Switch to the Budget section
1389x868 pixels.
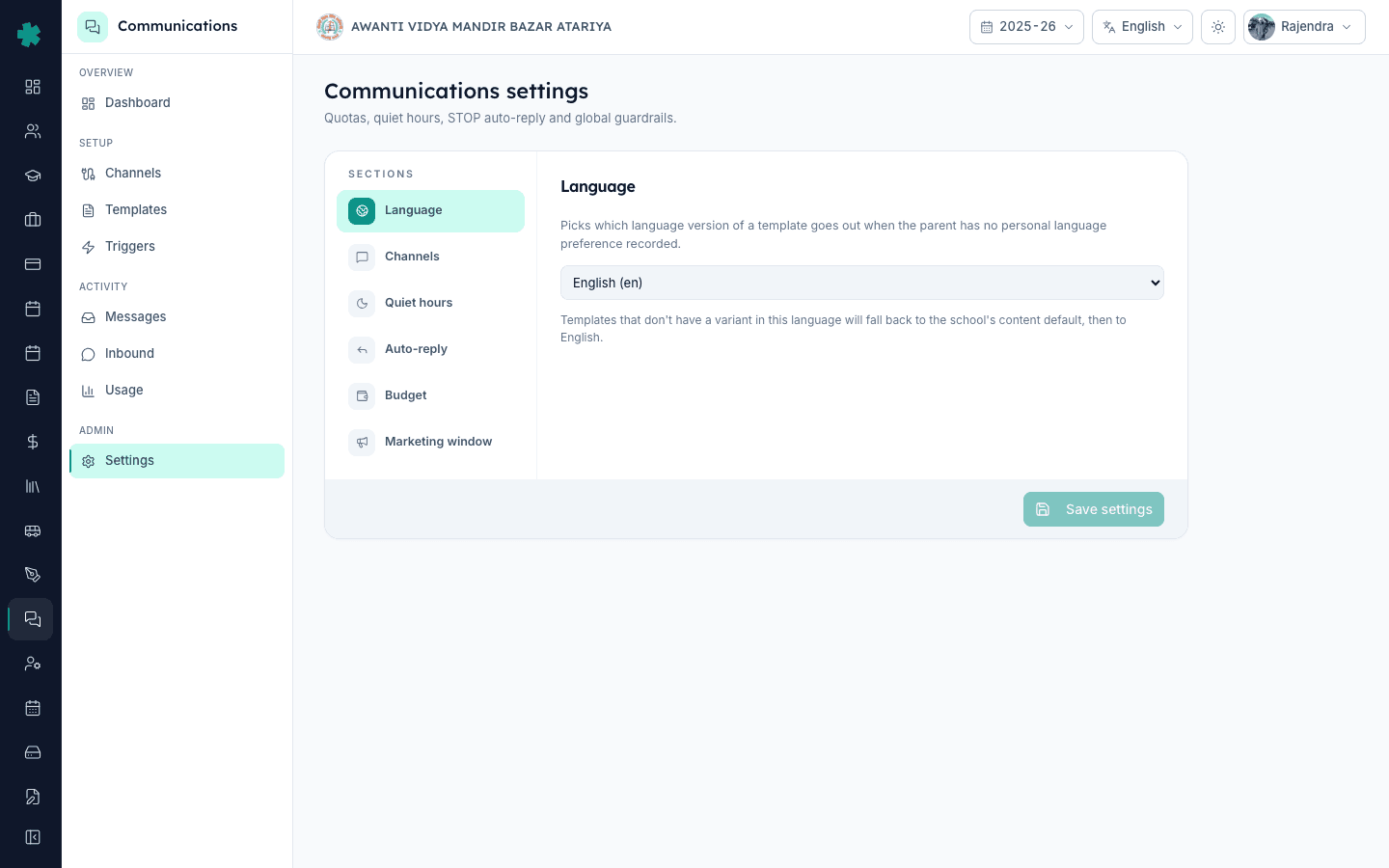coord(430,396)
